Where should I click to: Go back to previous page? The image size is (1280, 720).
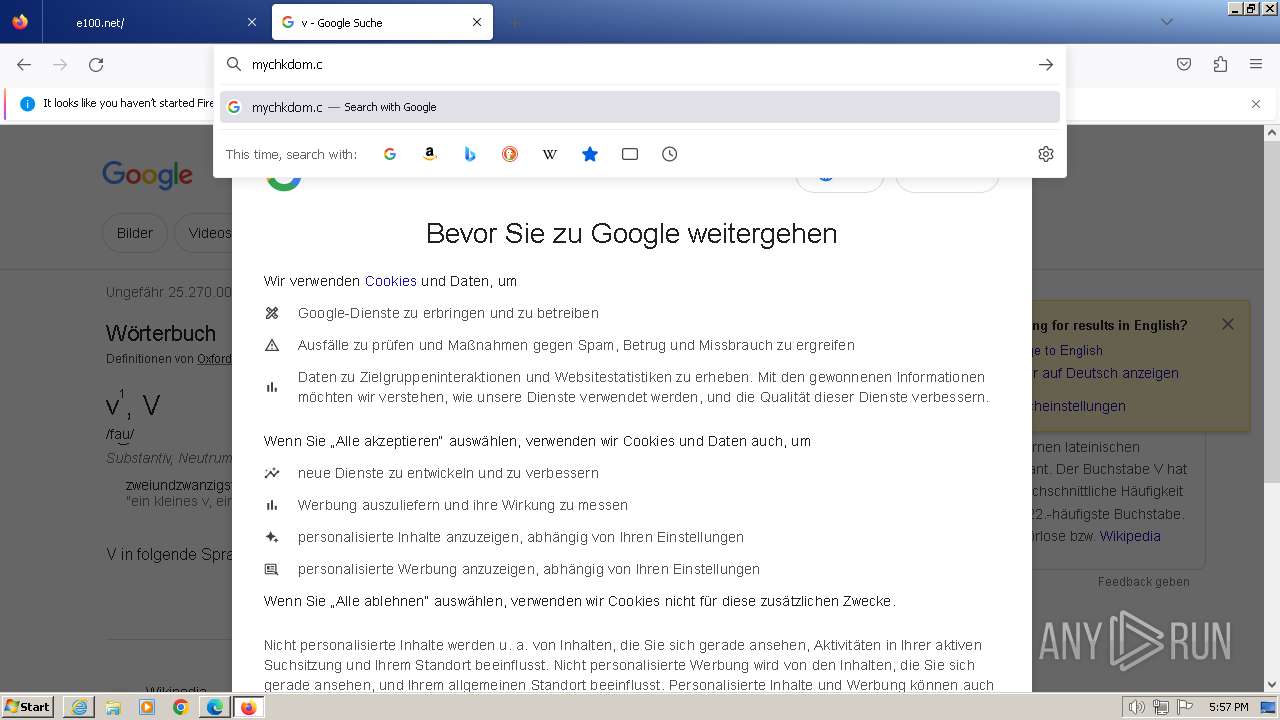tap(24, 64)
